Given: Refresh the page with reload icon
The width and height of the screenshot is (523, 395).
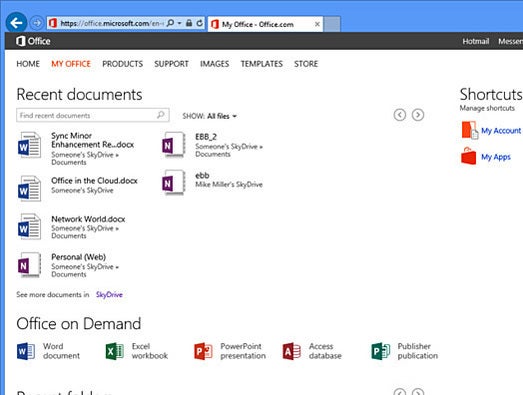Looking at the screenshot, I should click(199, 23).
